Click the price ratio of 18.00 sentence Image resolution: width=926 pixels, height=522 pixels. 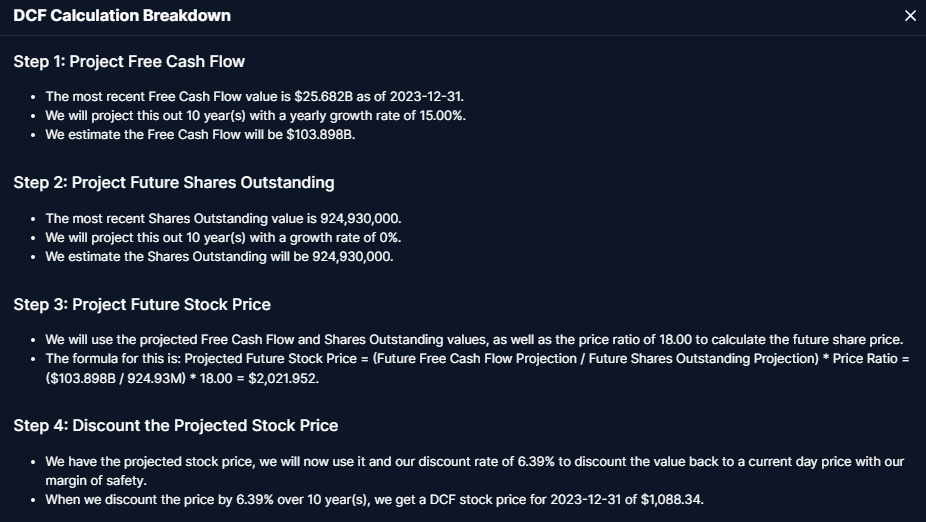(x=474, y=340)
